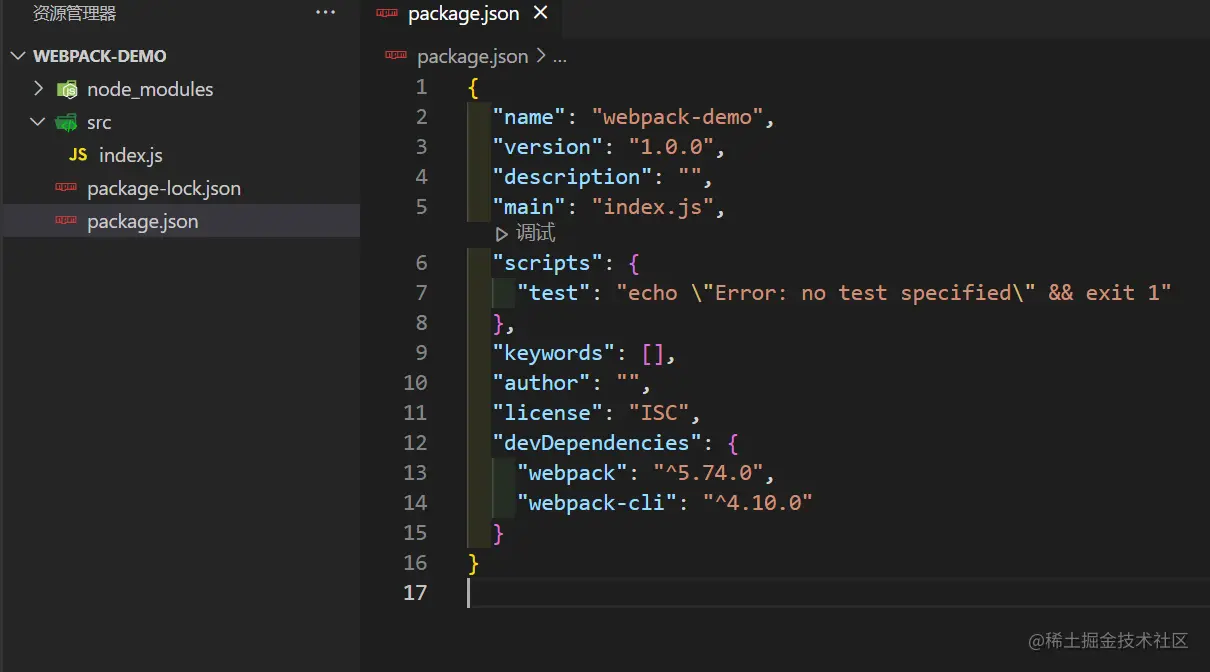Click the "1.0.0" version value
Screen dimensions: 1210x672
(x=671, y=147)
